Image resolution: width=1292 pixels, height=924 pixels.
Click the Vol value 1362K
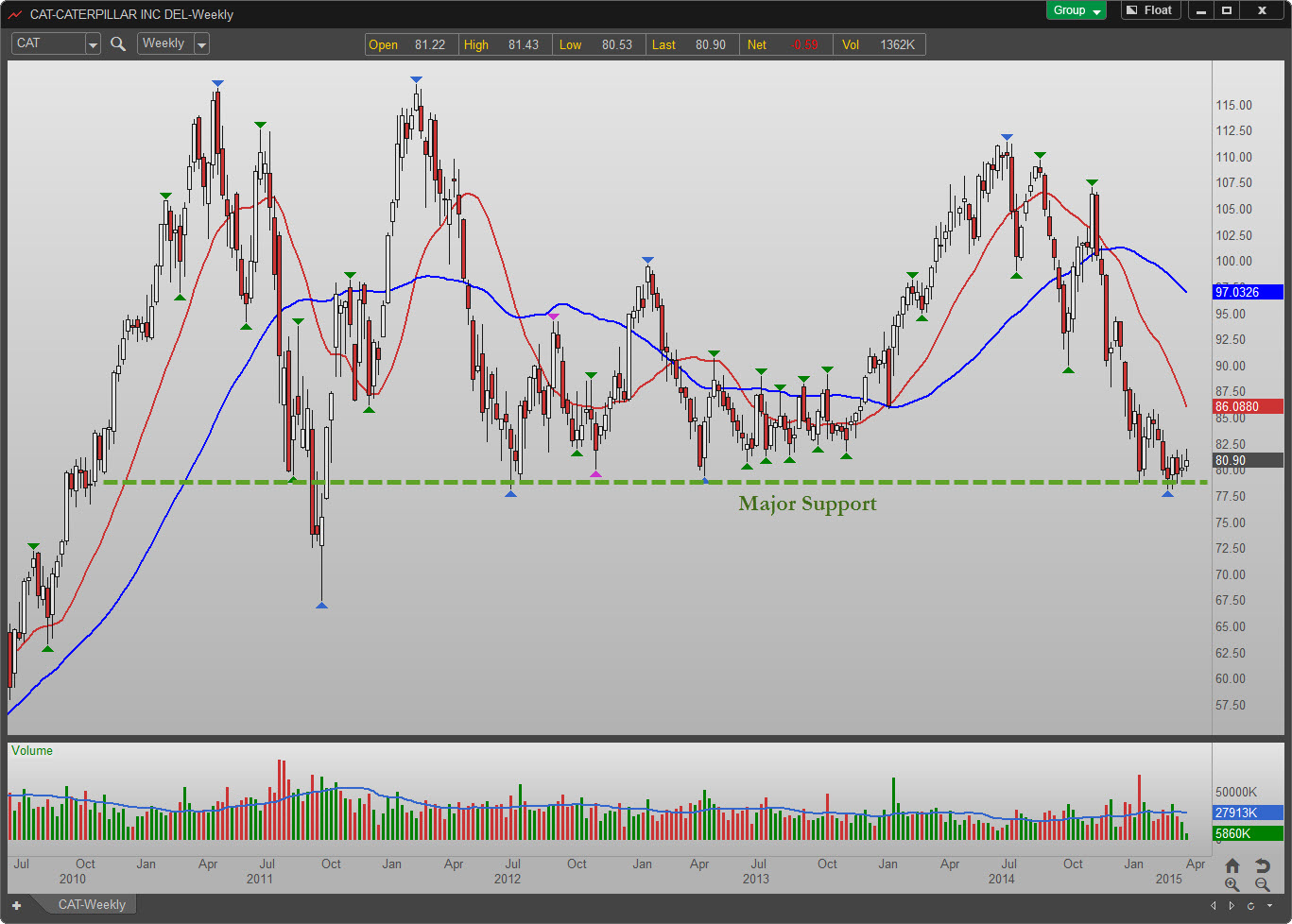[x=897, y=44]
